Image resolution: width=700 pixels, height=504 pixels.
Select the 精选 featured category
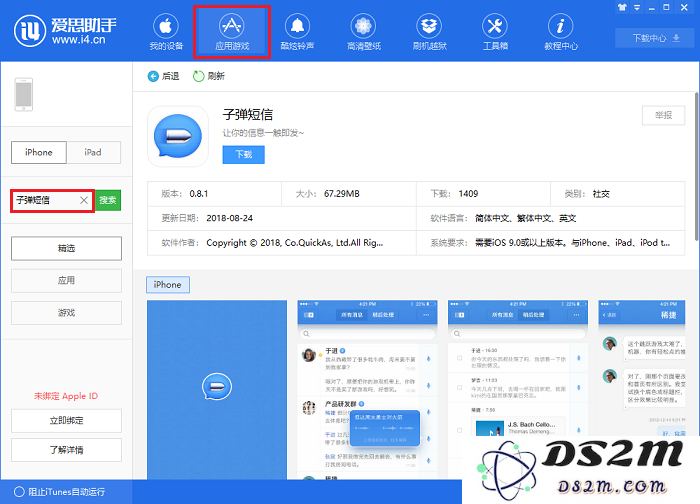click(67, 248)
